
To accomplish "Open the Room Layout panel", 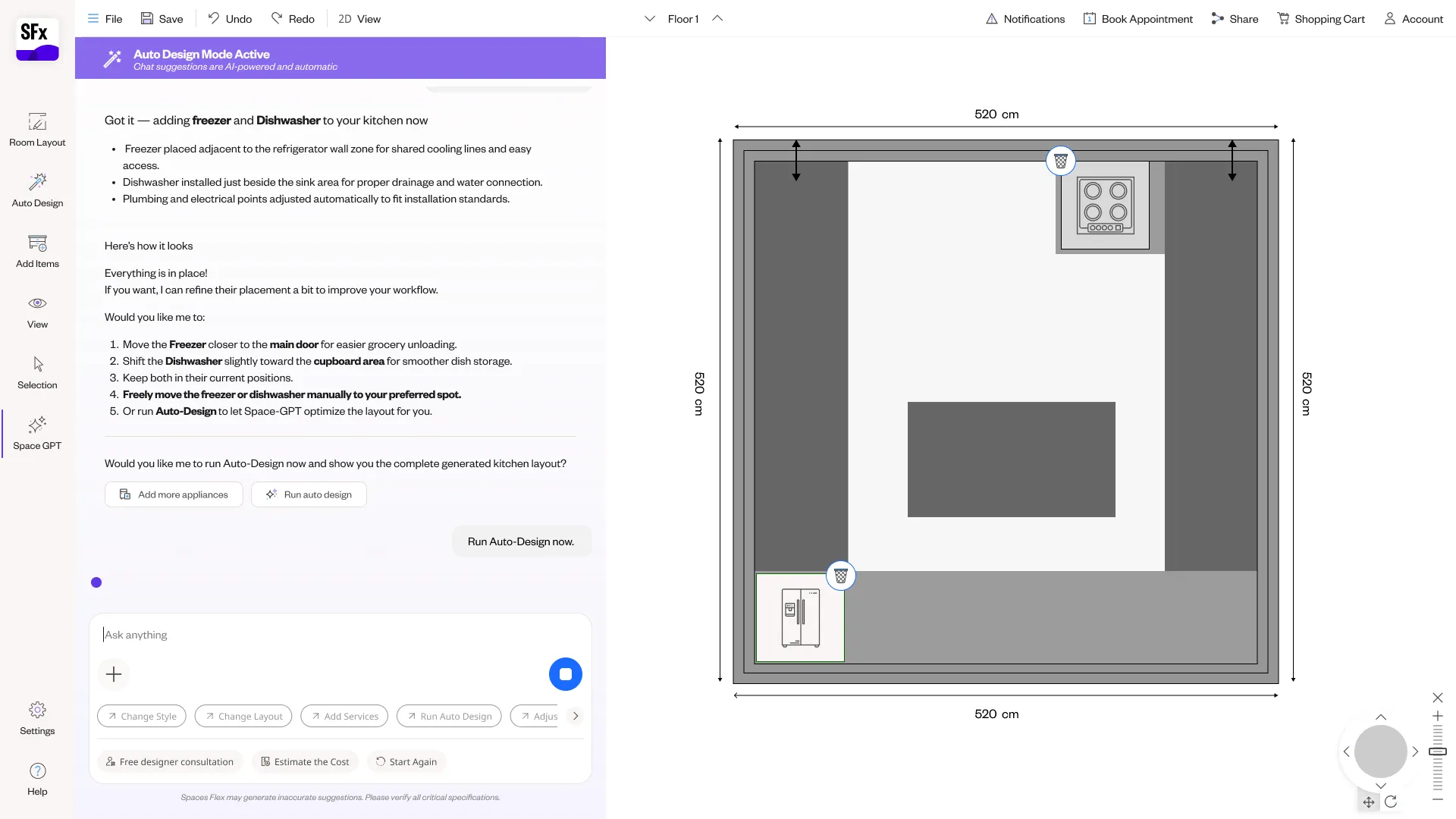I will click(37, 130).
